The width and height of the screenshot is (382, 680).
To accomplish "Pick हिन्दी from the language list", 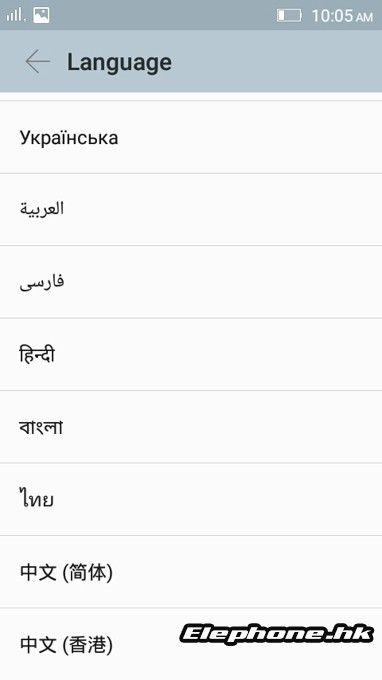I will tap(191, 354).
